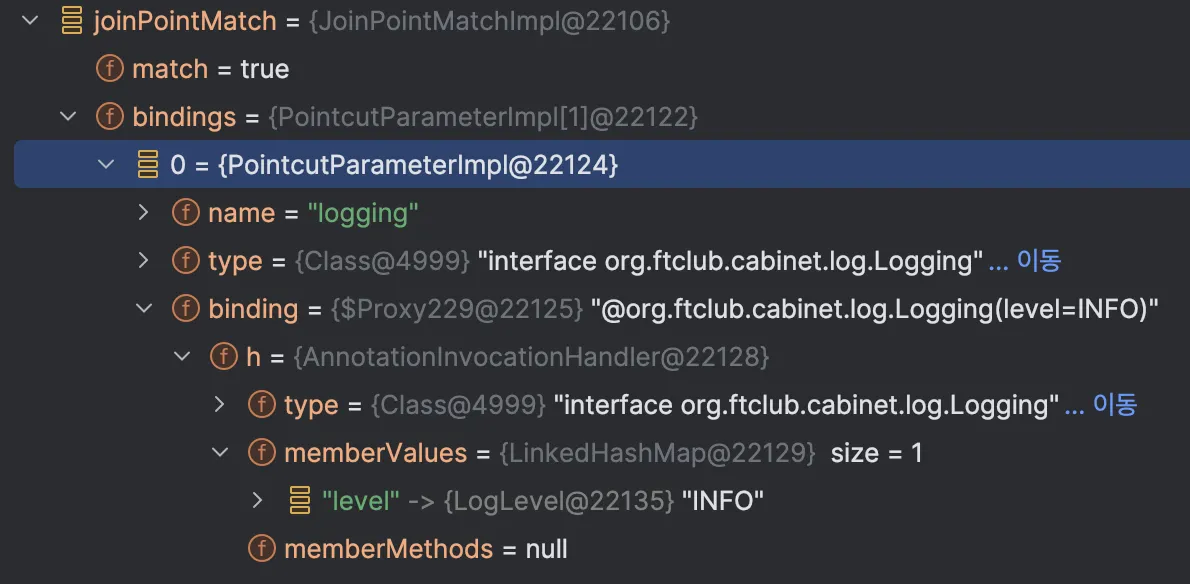Image resolution: width=1190 pixels, height=584 pixels.
Task: Collapse the memberValues LinkedHashMap node
Action: click(x=220, y=453)
